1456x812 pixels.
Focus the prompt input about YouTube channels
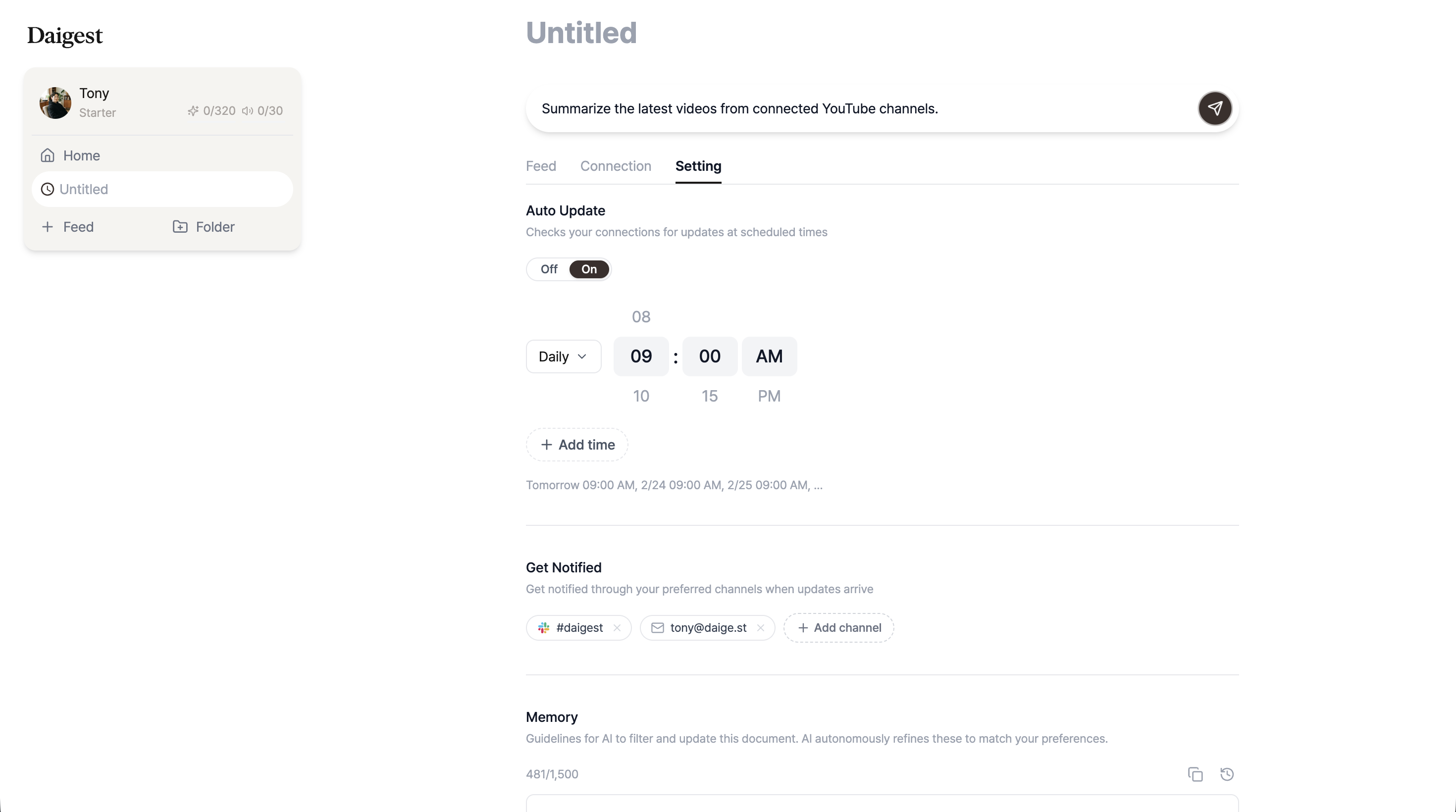pyautogui.click(x=859, y=108)
